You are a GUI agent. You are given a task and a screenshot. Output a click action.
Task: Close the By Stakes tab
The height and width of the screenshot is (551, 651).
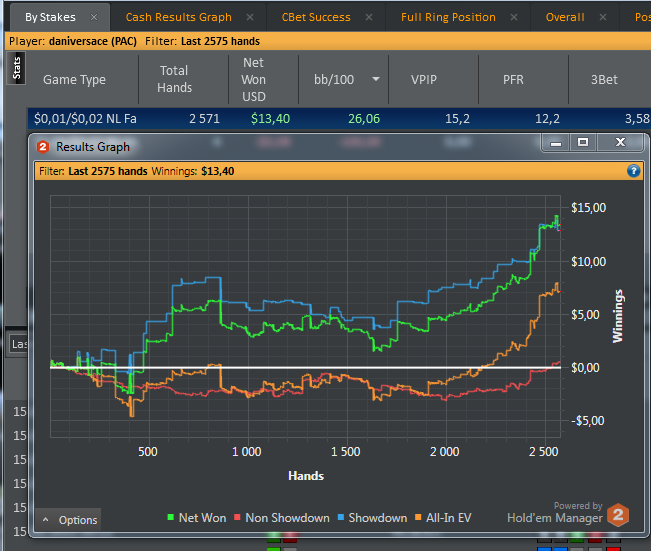pyautogui.click(x=94, y=17)
